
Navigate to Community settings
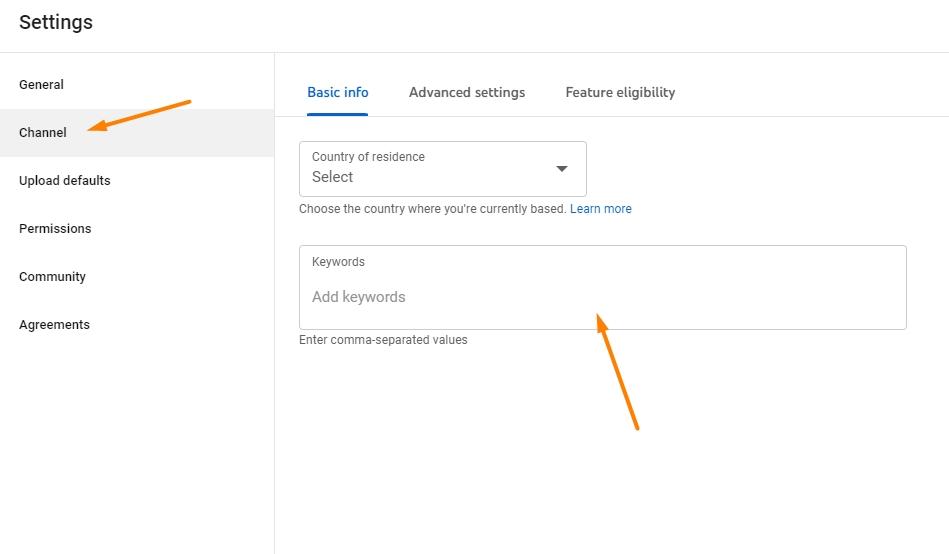[52, 277]
